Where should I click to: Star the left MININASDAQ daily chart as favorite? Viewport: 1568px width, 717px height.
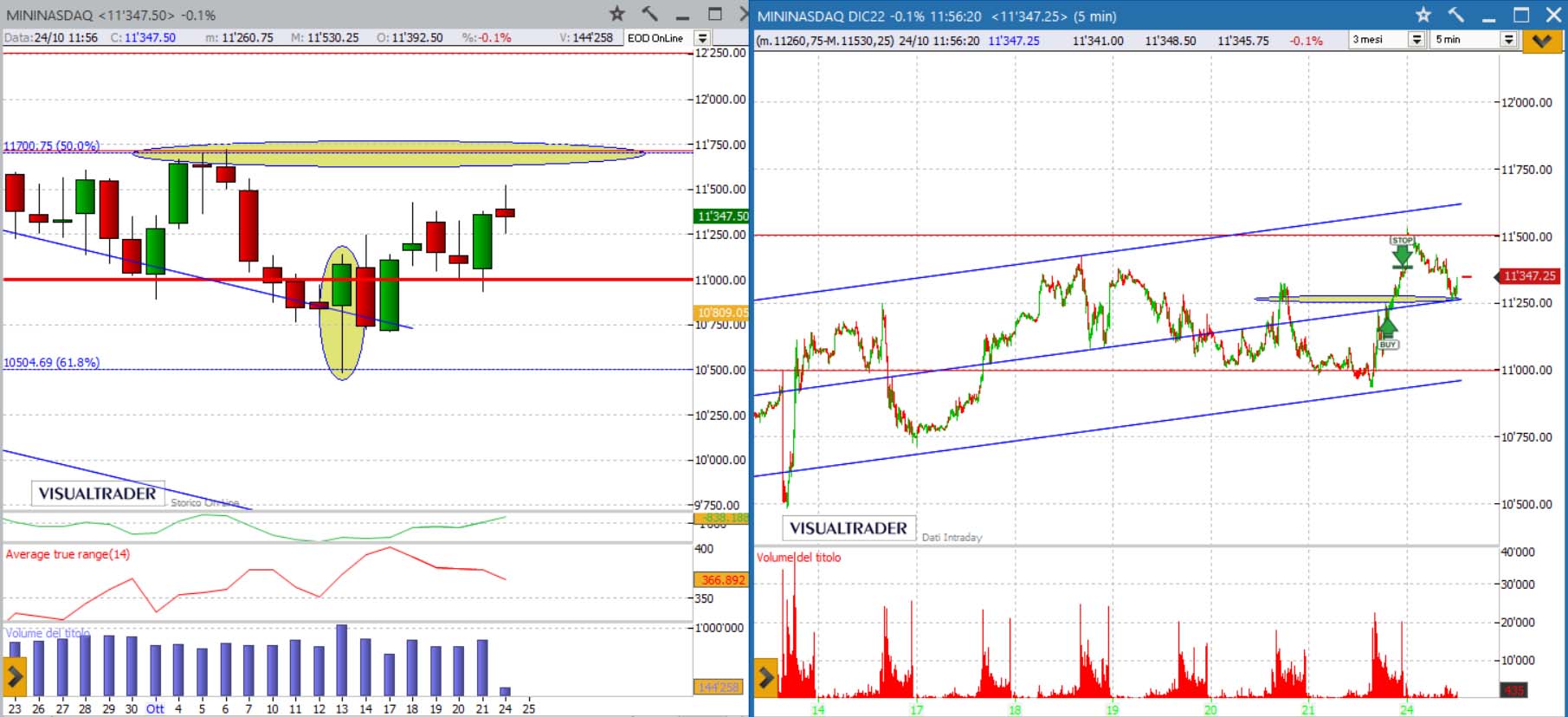pyautogui.click(x=616, y=13)
